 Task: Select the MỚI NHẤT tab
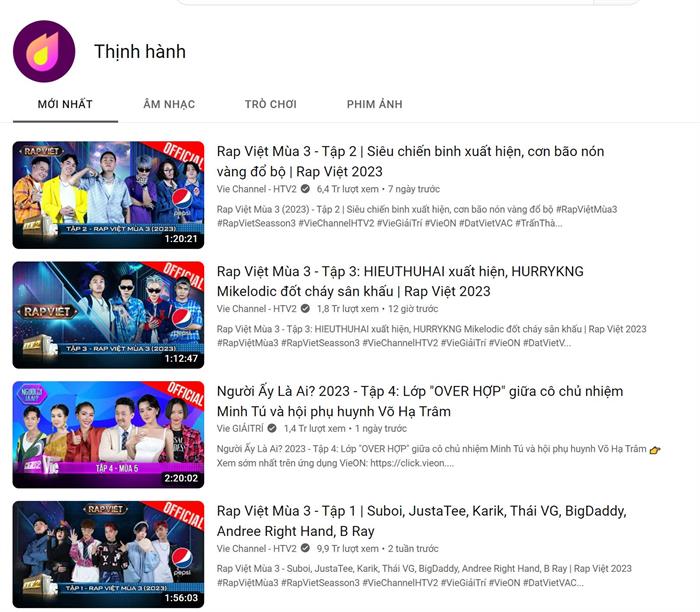(65, 104)
